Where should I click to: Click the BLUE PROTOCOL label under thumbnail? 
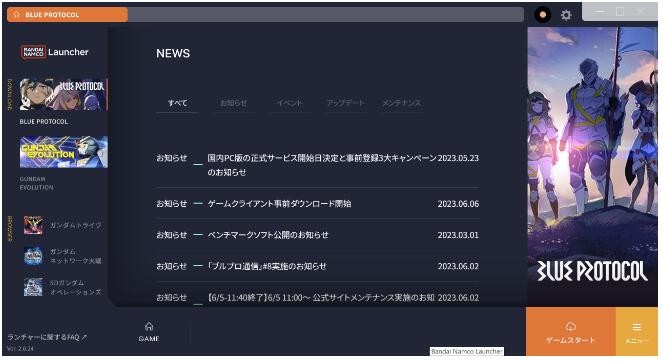click(x=44, y=121)
